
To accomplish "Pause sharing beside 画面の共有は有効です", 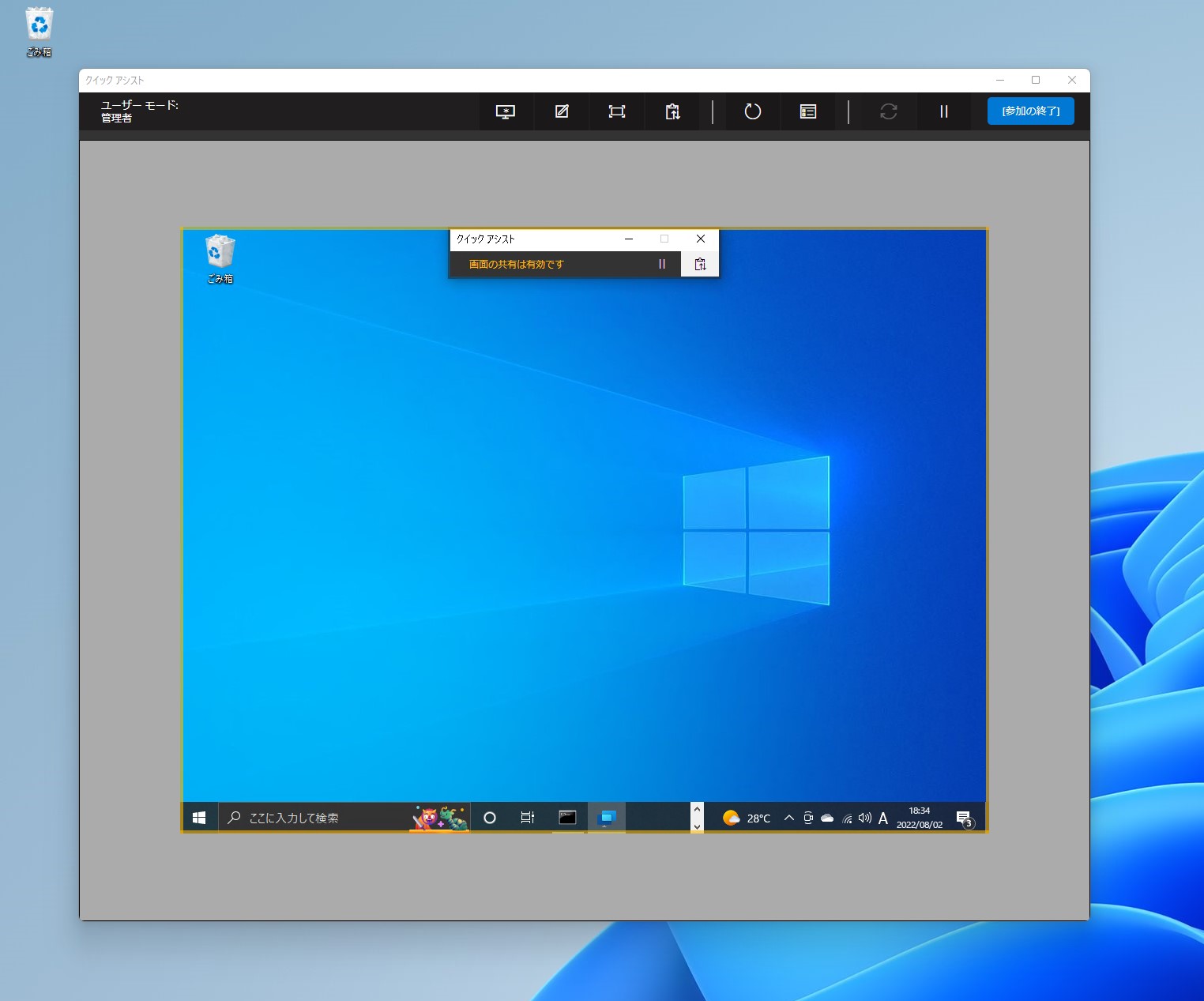I will pos(662,265).
